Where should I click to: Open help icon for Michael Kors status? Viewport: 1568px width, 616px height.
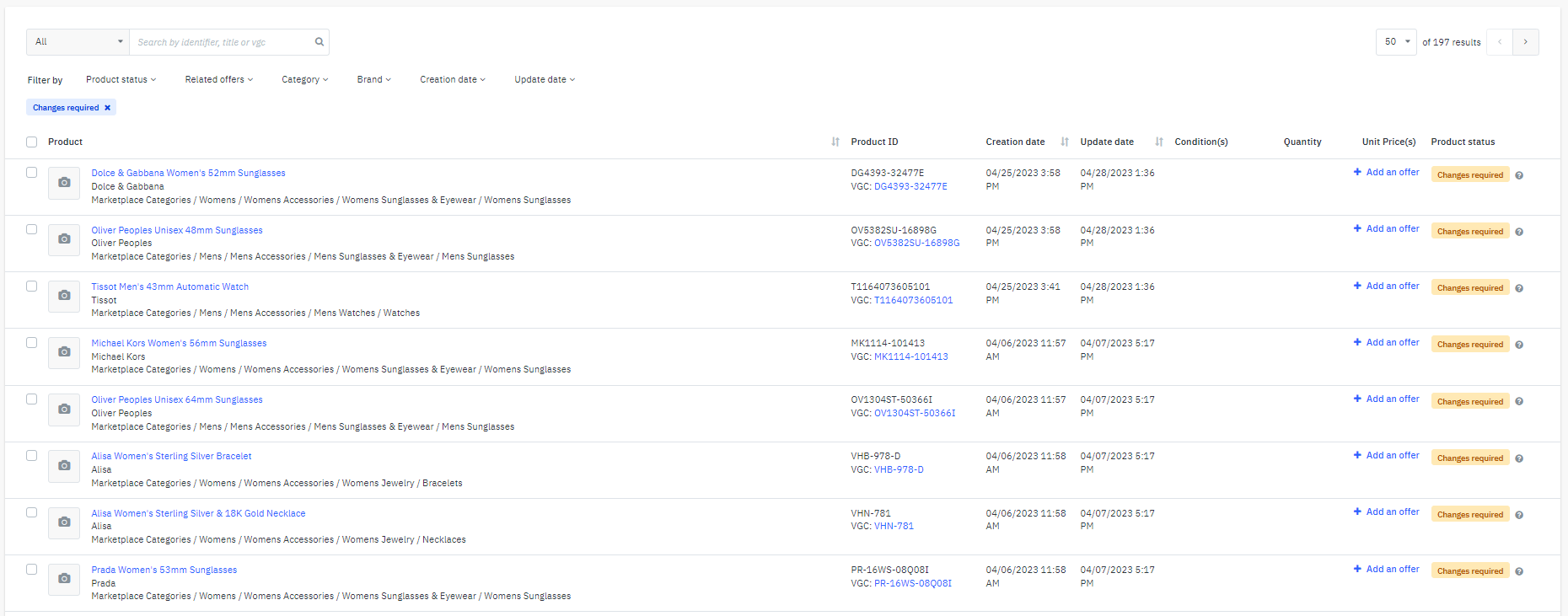pos(1519,345)
